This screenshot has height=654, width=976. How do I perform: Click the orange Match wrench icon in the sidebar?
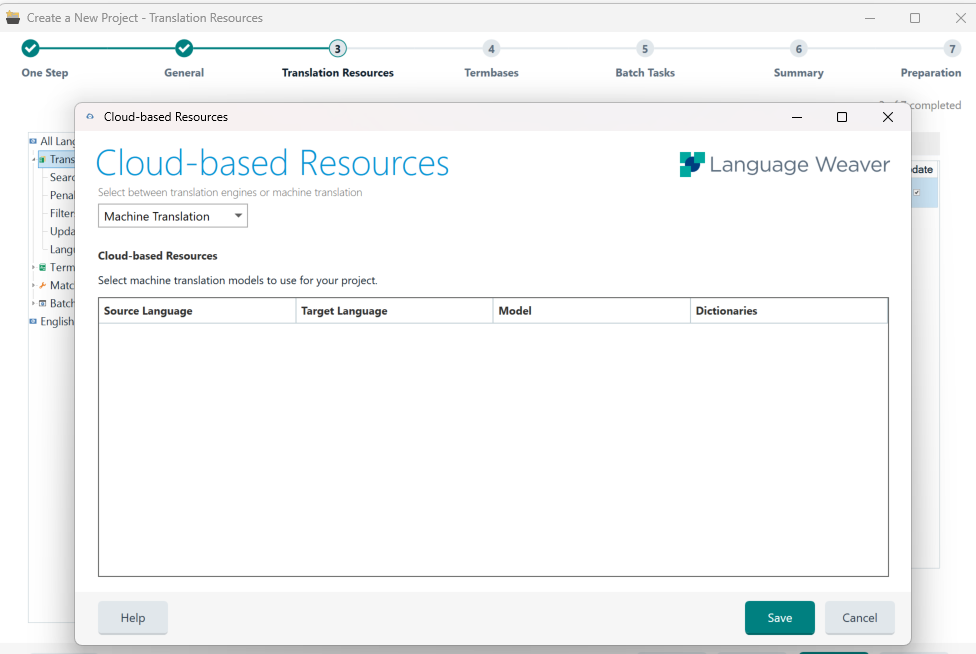click(41, 285)
